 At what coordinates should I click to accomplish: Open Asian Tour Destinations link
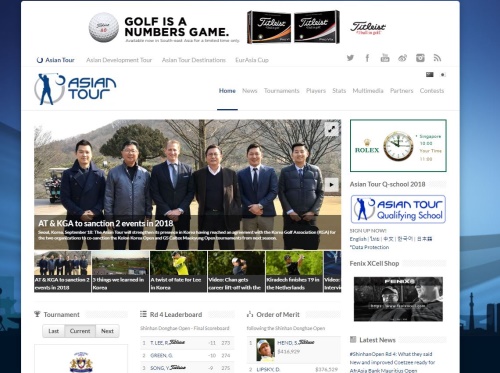pyautogui.click(x=194, y=60)
